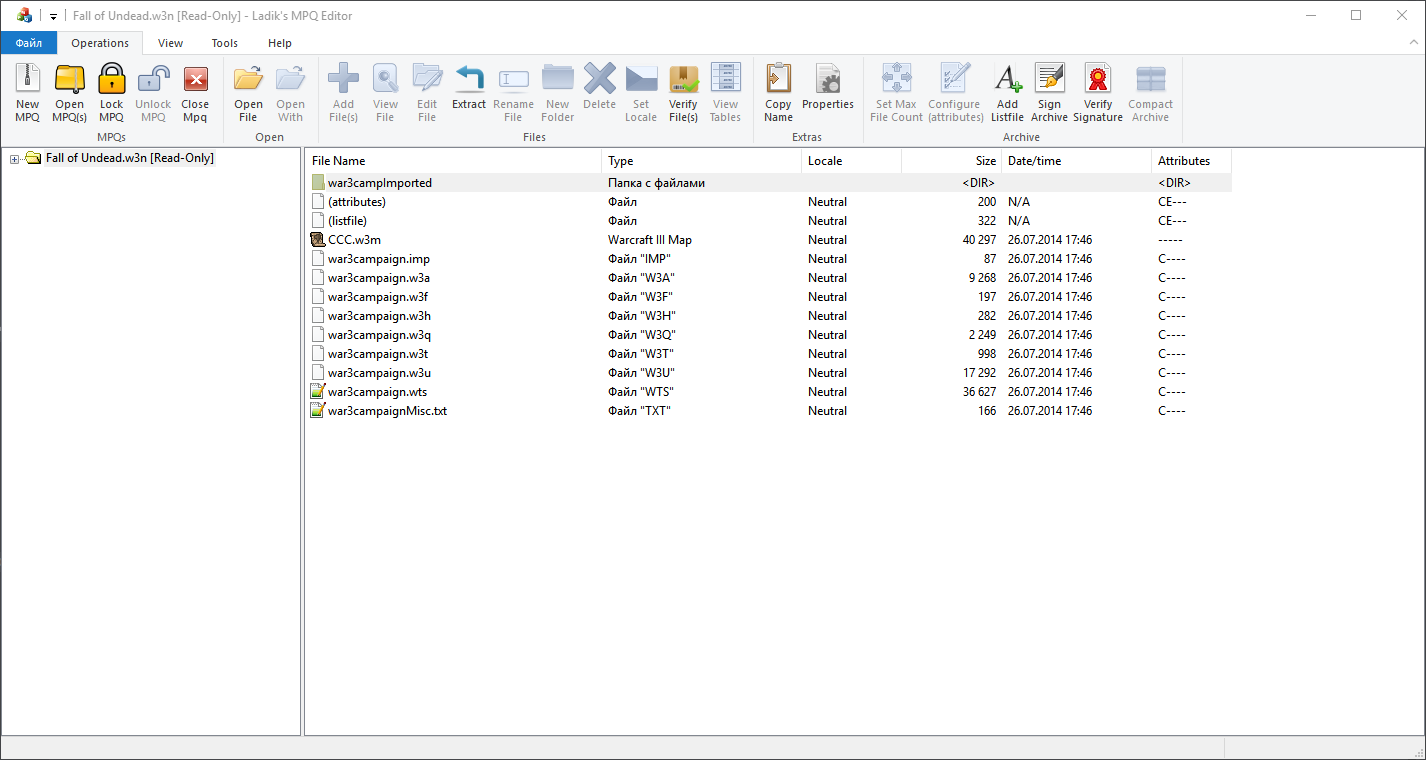Select war3campaign.imp in the list
1426x760 pixels.
click(x=769, y=259)
